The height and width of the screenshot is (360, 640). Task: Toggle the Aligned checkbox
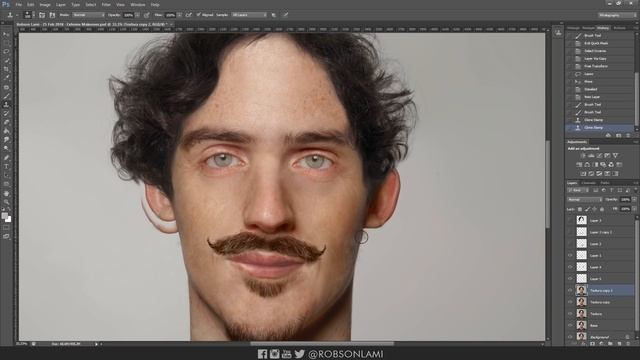pos(198,15)
